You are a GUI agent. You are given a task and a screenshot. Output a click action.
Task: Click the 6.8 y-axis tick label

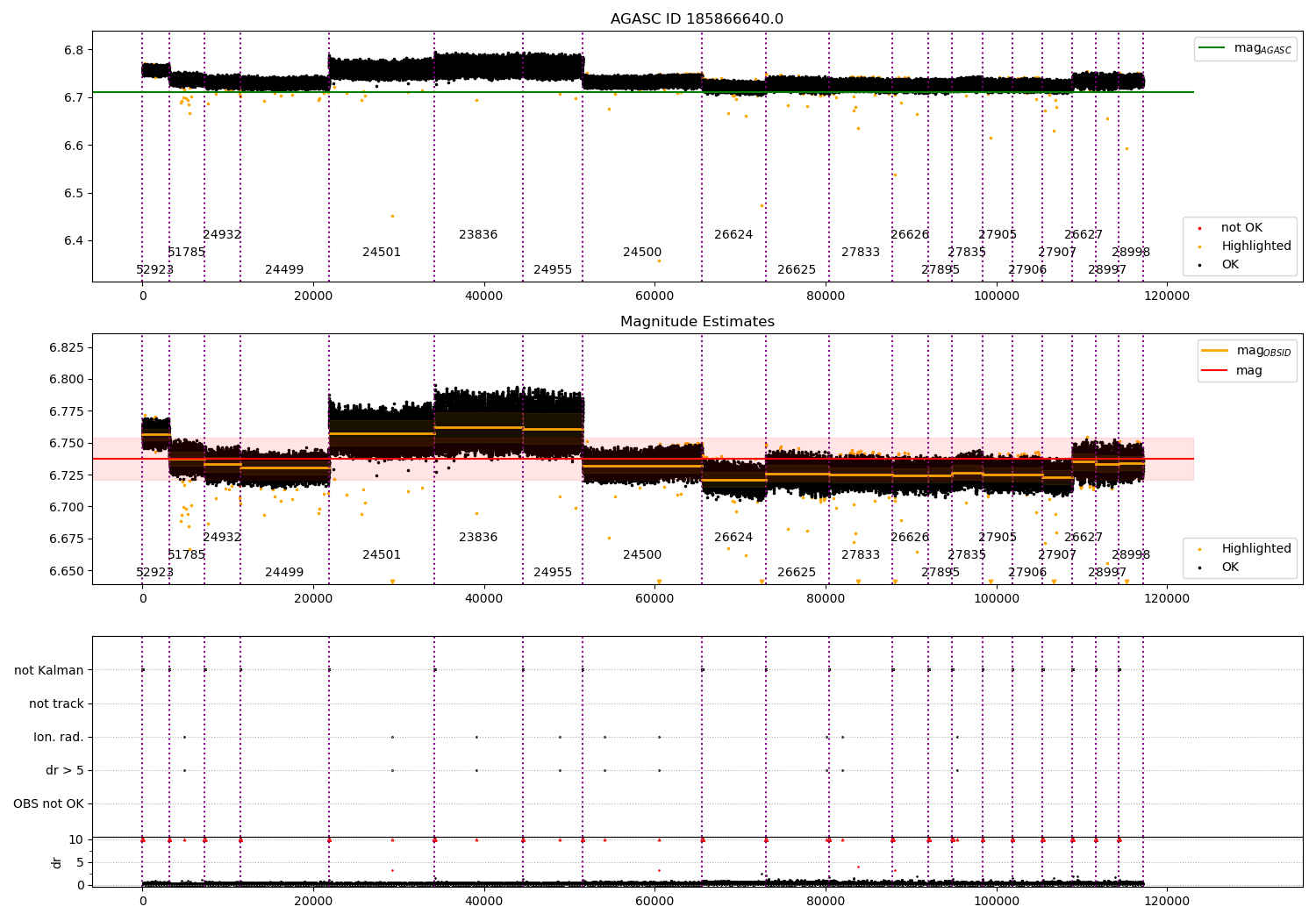75,50
